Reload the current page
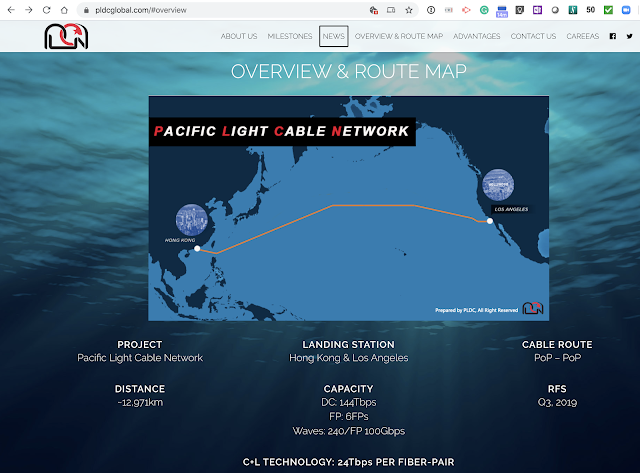 (x=47, y=10)
